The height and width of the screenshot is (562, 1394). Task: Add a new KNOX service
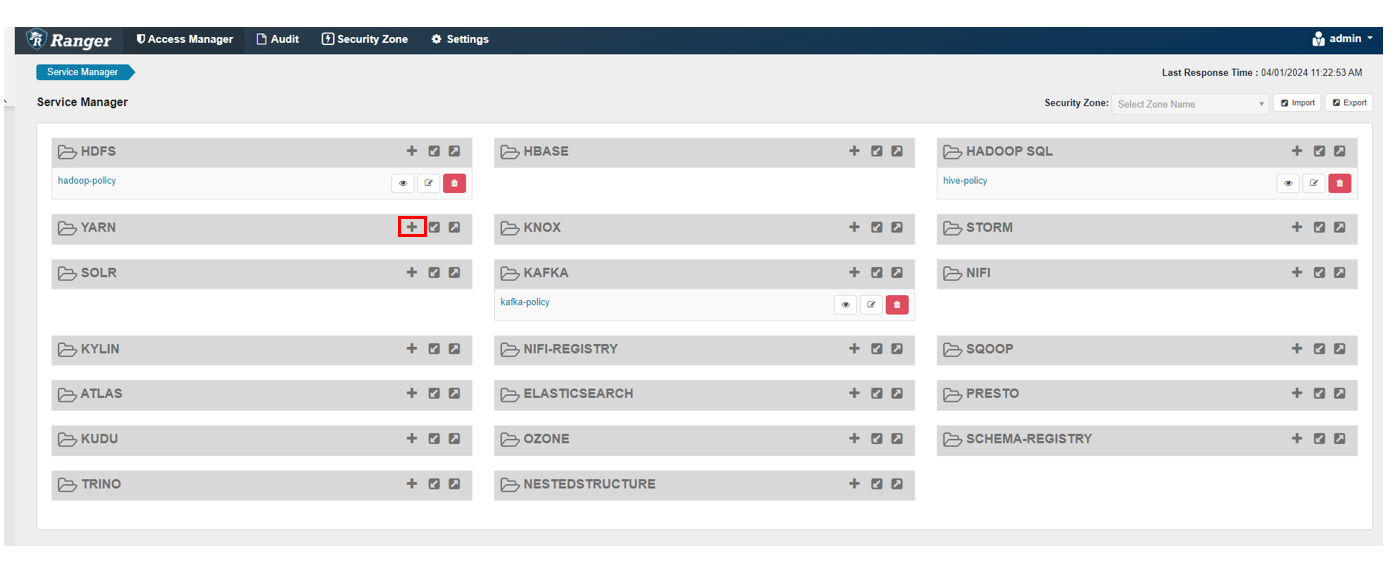point(854,227)
